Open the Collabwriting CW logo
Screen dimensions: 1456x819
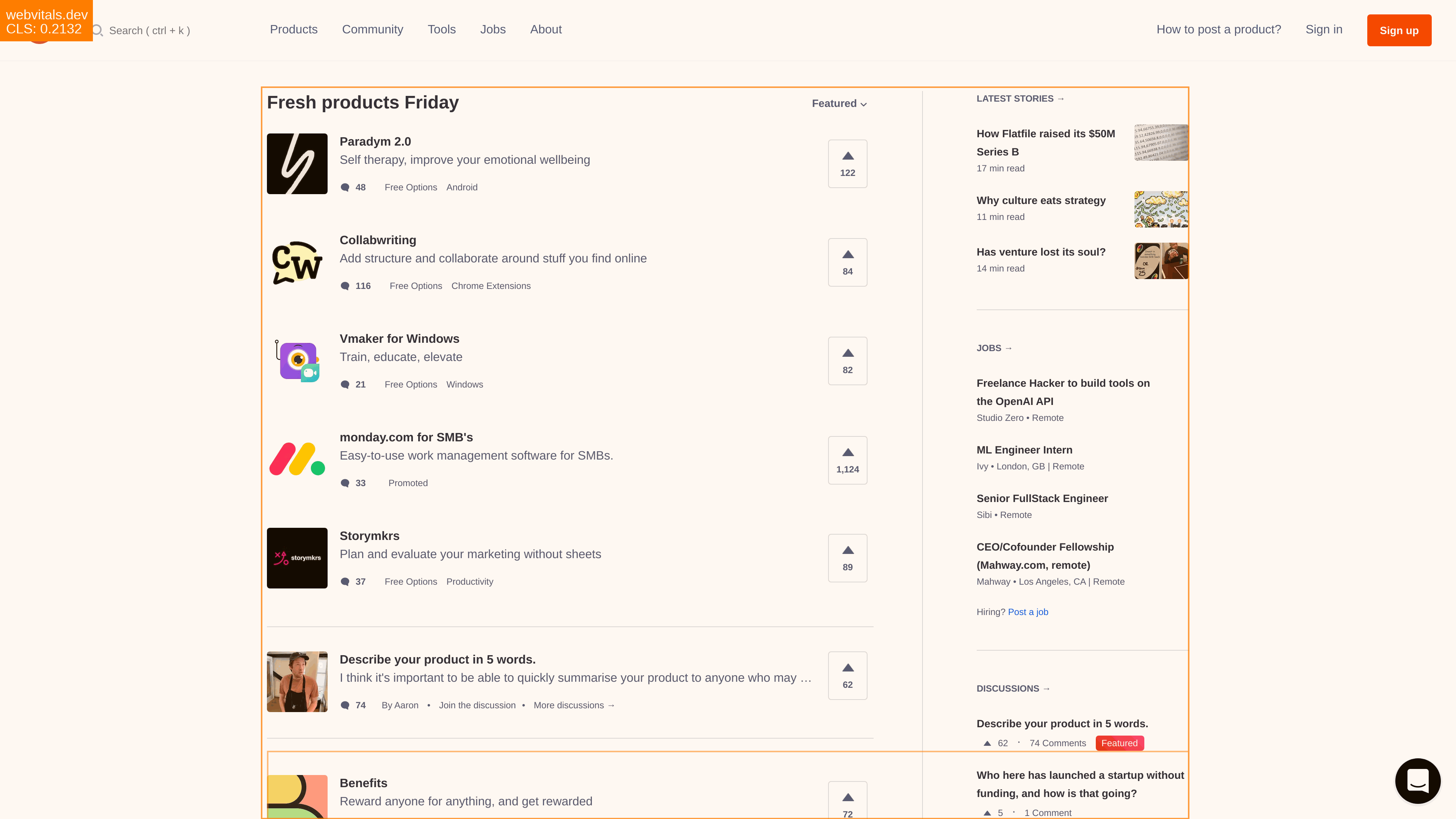[297, 262]
